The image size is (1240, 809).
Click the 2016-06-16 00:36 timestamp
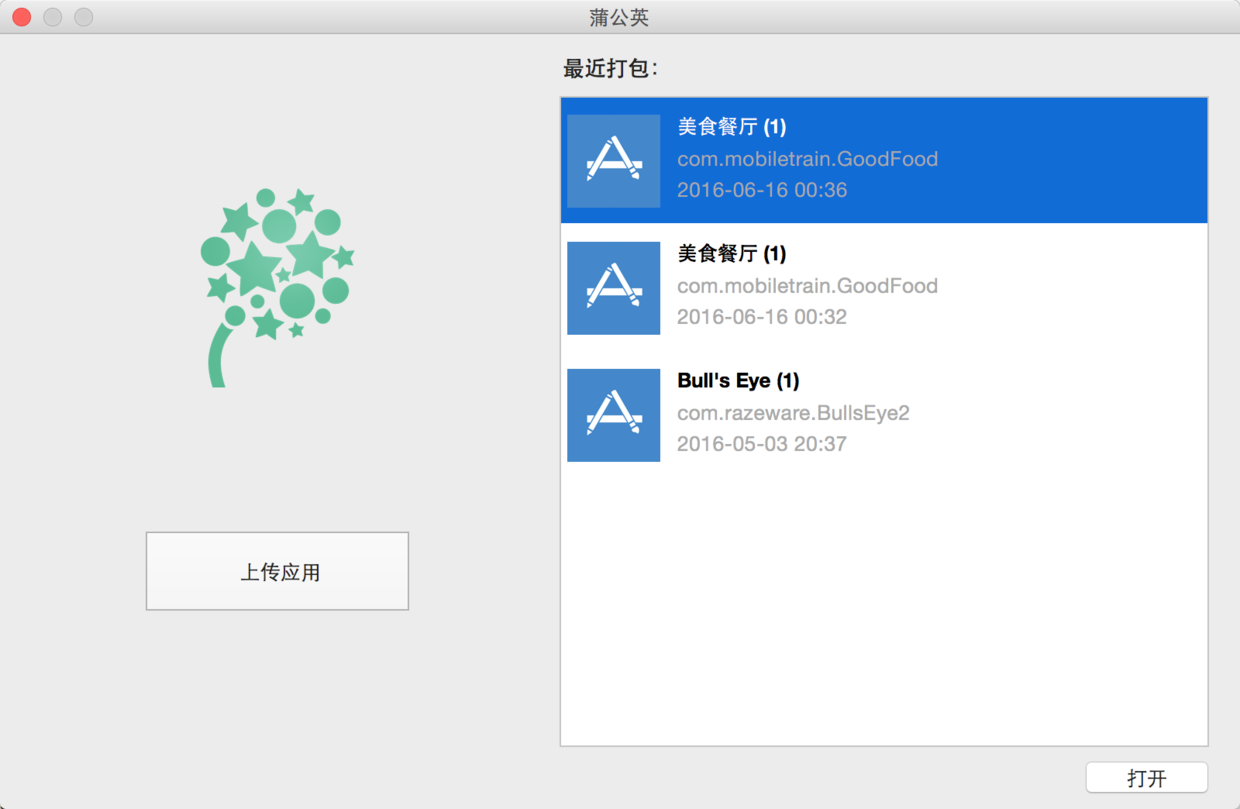click(762, 190)
